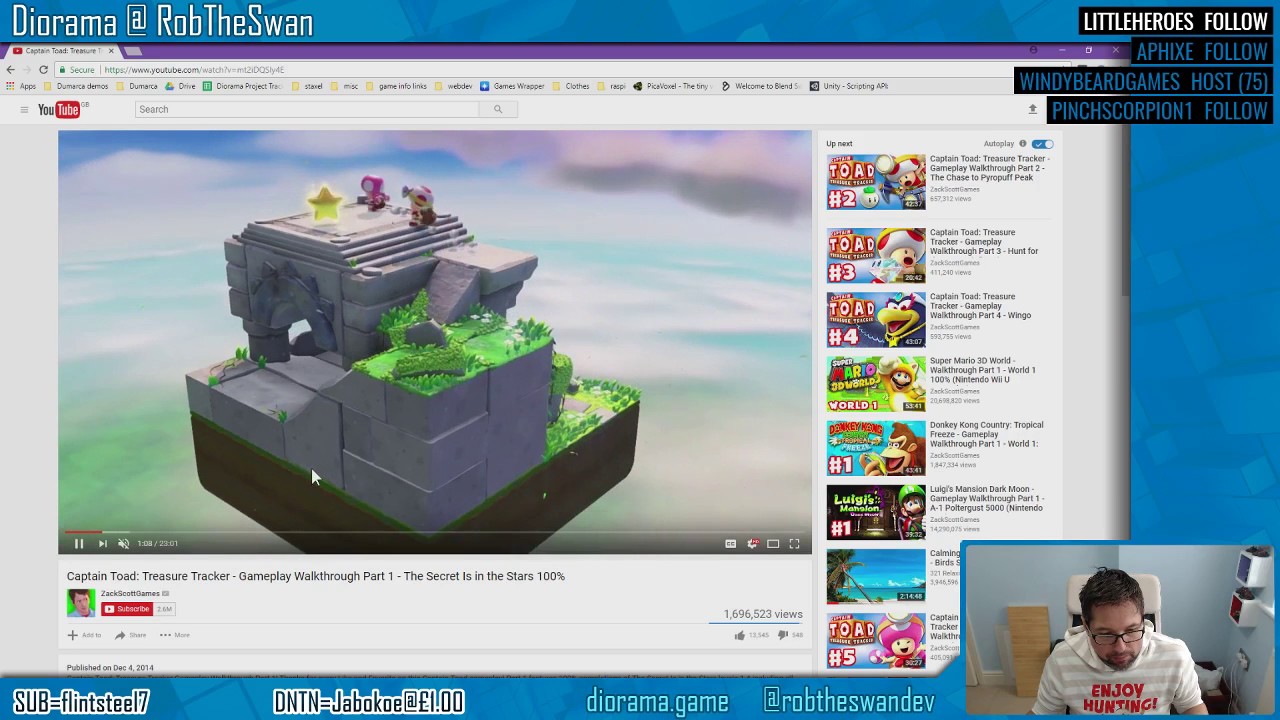Enter fullscreen mode
Screen dimensions: 1280x720
point(794,544)
